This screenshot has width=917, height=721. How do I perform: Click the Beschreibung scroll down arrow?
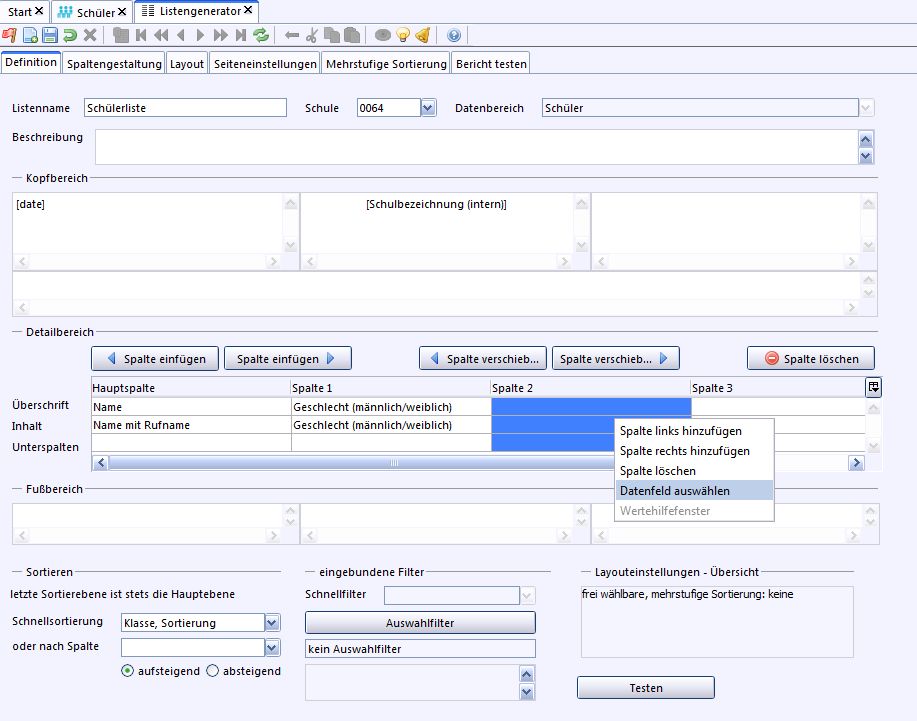click(866, 156)
